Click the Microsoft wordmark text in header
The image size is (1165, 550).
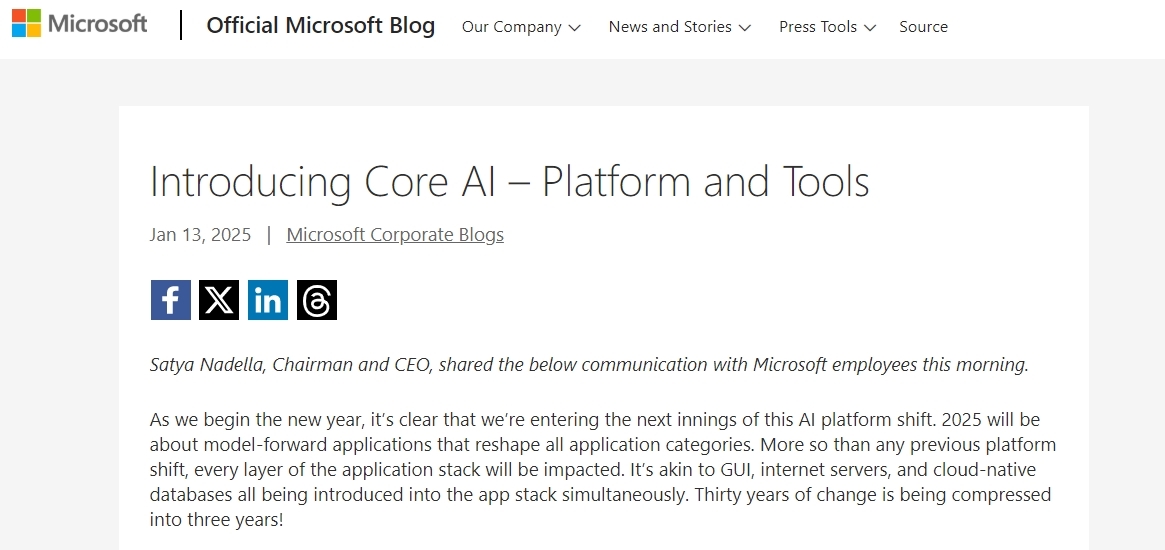pos(98,24)
